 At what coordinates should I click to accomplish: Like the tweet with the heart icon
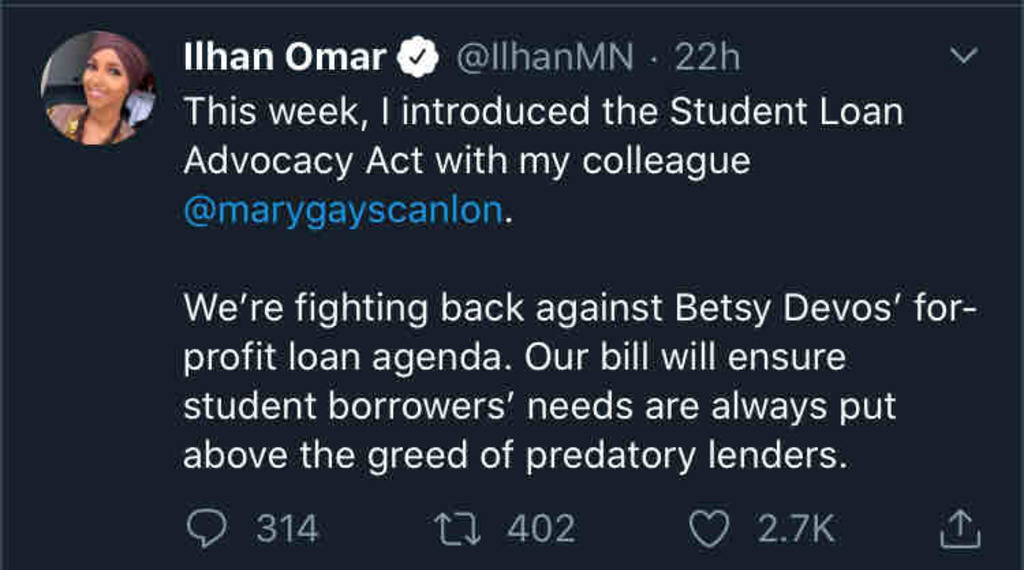tap(711, 528)
